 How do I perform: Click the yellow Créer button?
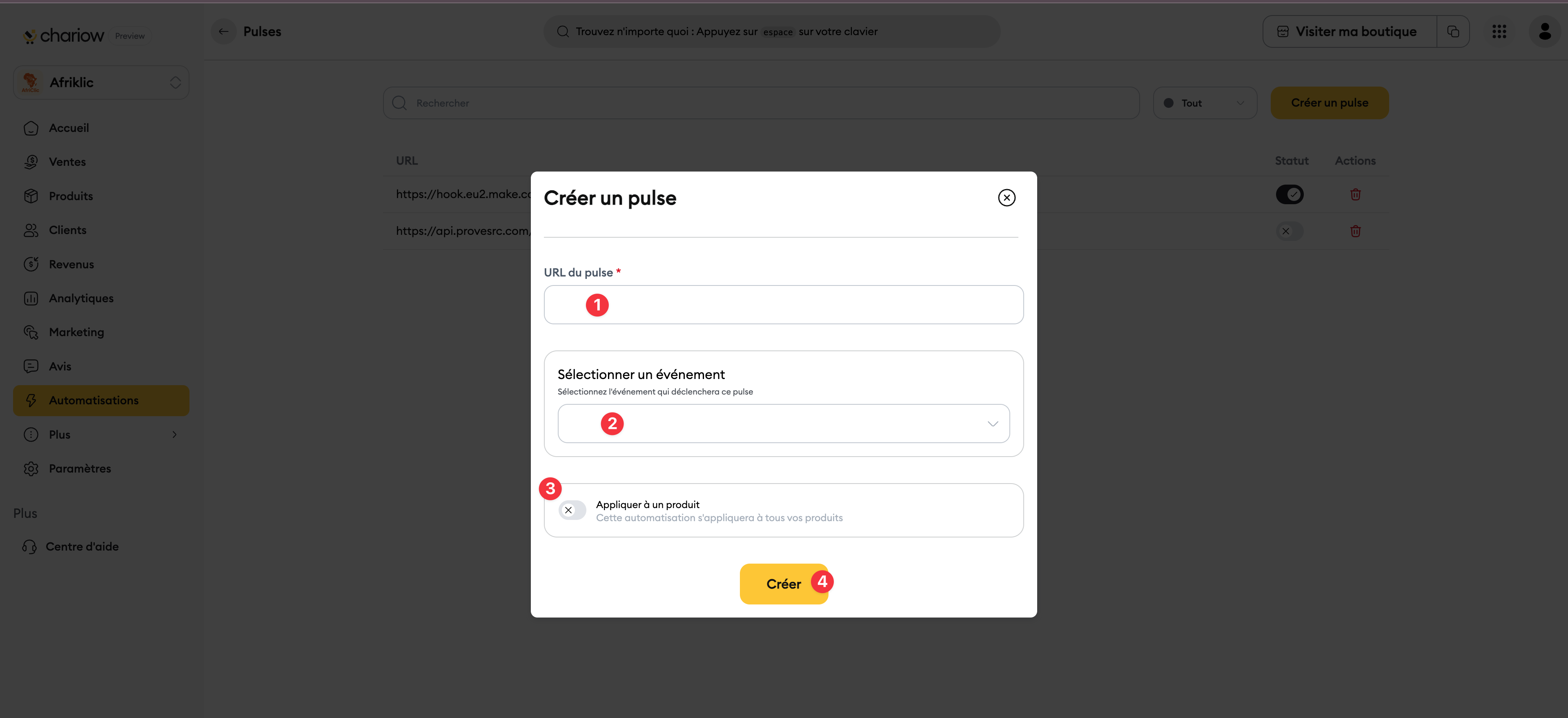pyautogui.click(x=784, y=584)
